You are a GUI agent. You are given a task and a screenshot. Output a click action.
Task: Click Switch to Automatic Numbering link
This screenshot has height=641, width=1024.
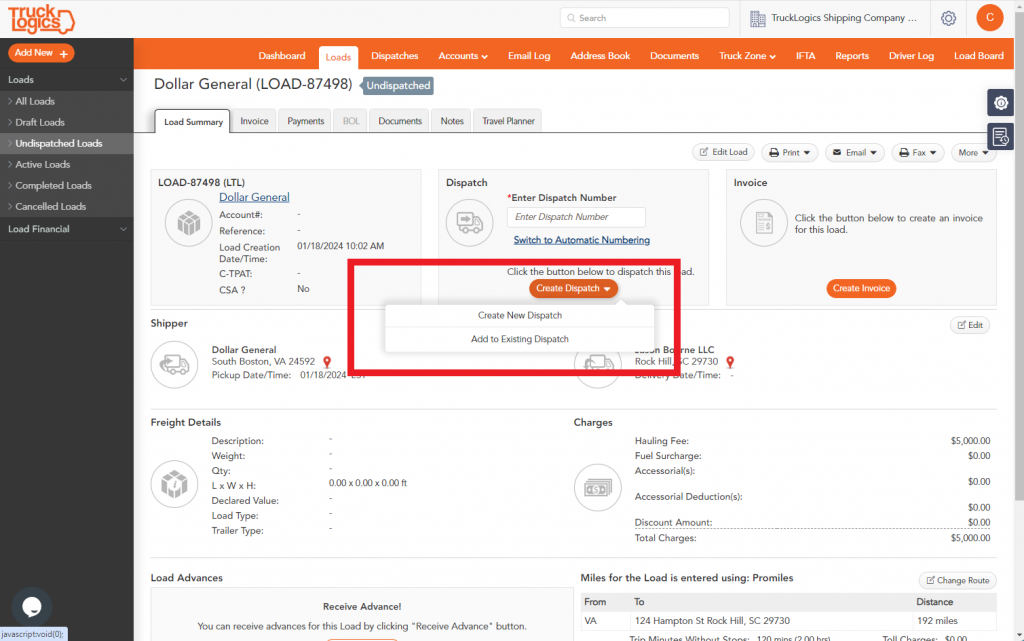point(581,240)
